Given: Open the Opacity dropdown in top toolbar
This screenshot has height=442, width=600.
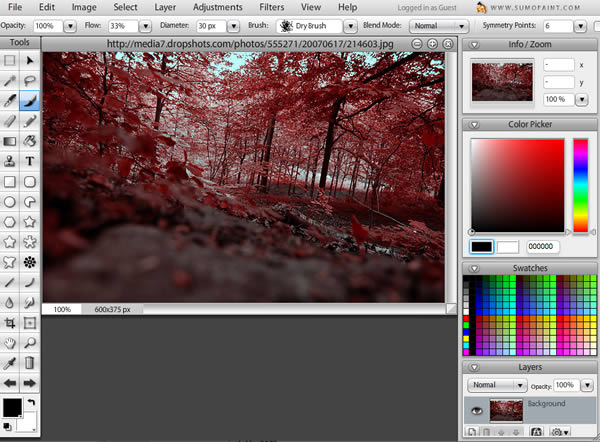Looking at the screenshot, I should [70, 26].
